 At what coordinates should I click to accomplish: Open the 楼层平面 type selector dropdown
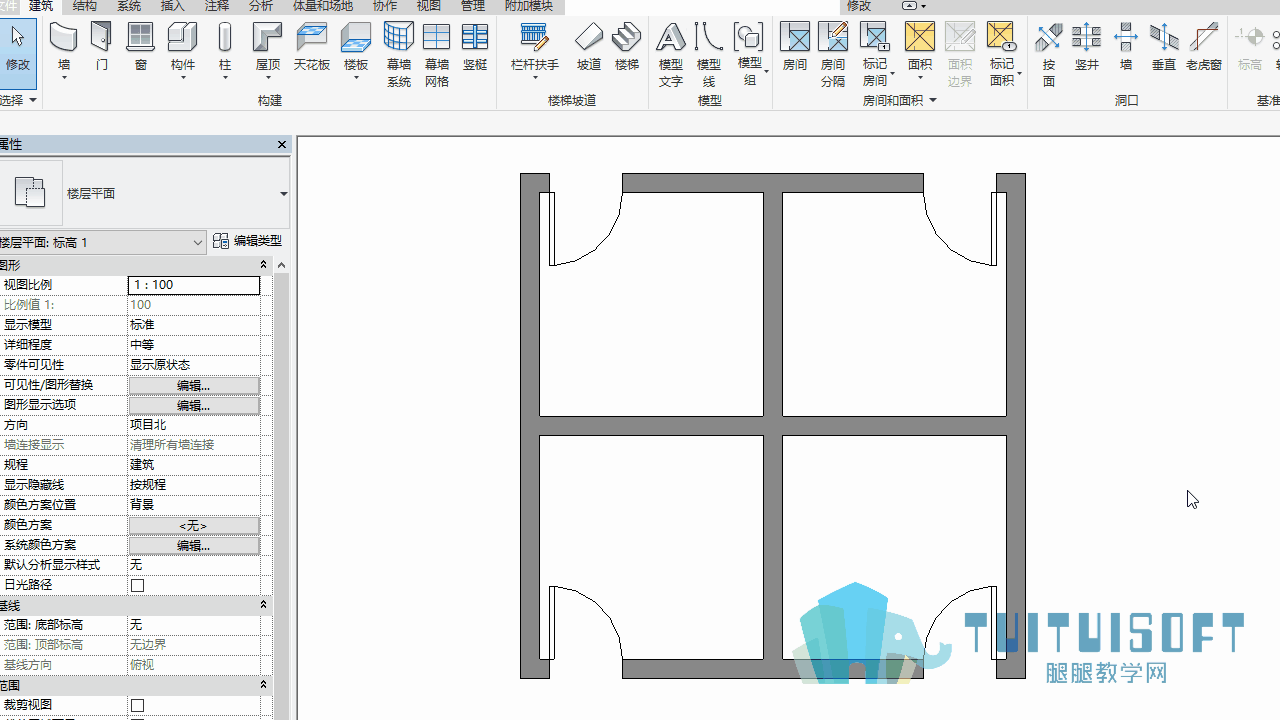tap(283, 194)
